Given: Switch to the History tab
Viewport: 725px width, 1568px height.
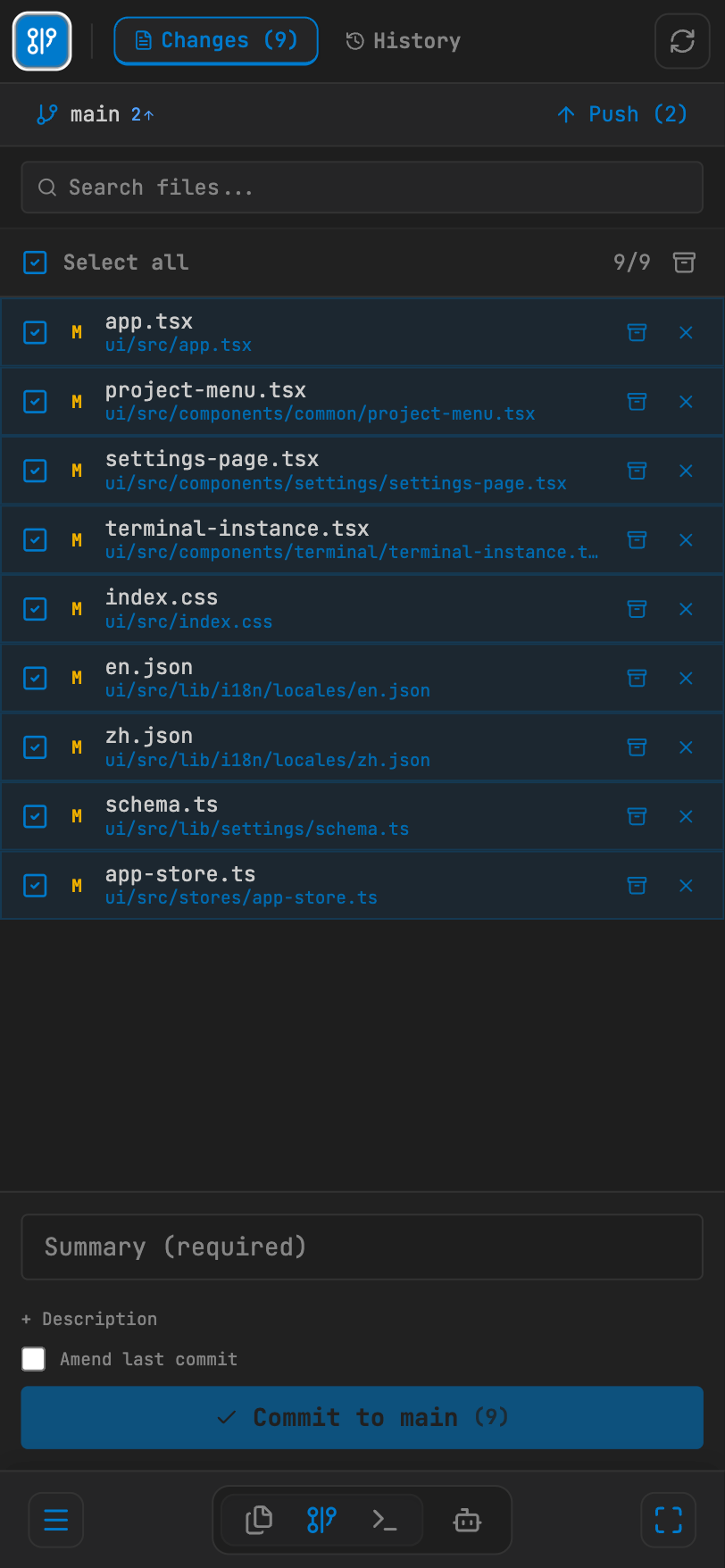Looking at the screenshot, I should pyautogui.click(x=404, y=41).
